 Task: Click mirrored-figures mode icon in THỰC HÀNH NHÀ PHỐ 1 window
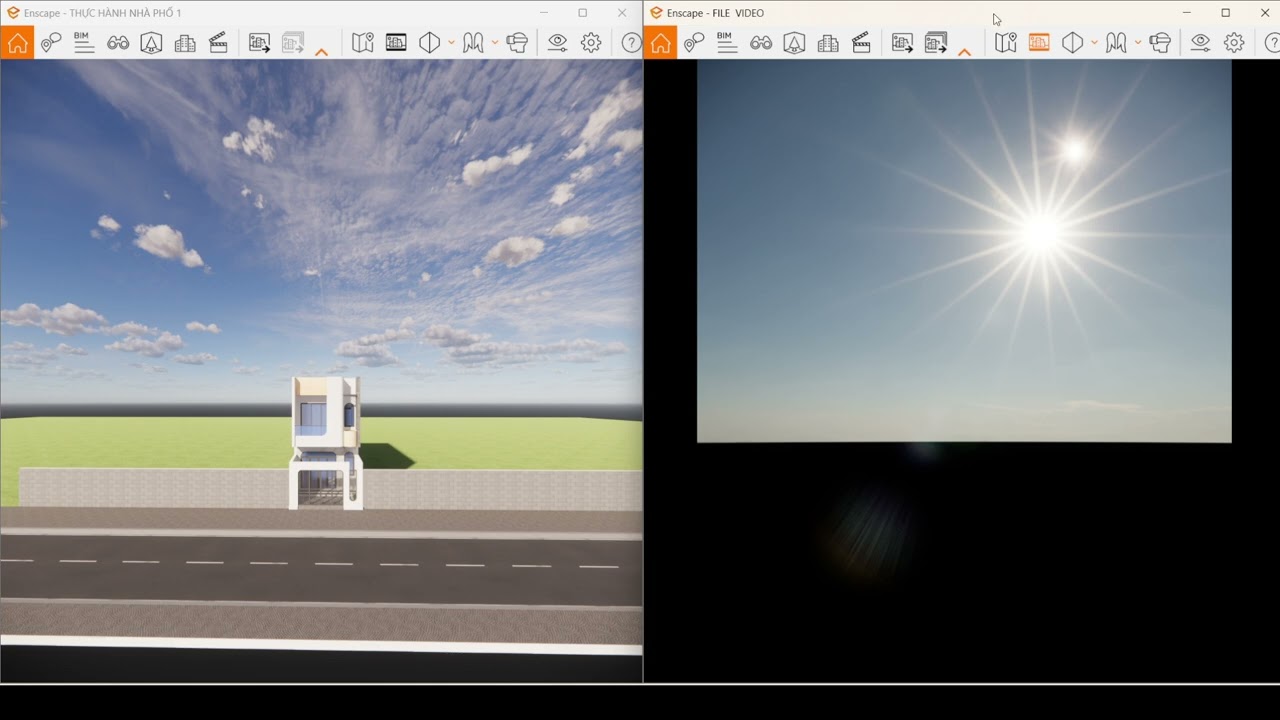tap(473, 43)
